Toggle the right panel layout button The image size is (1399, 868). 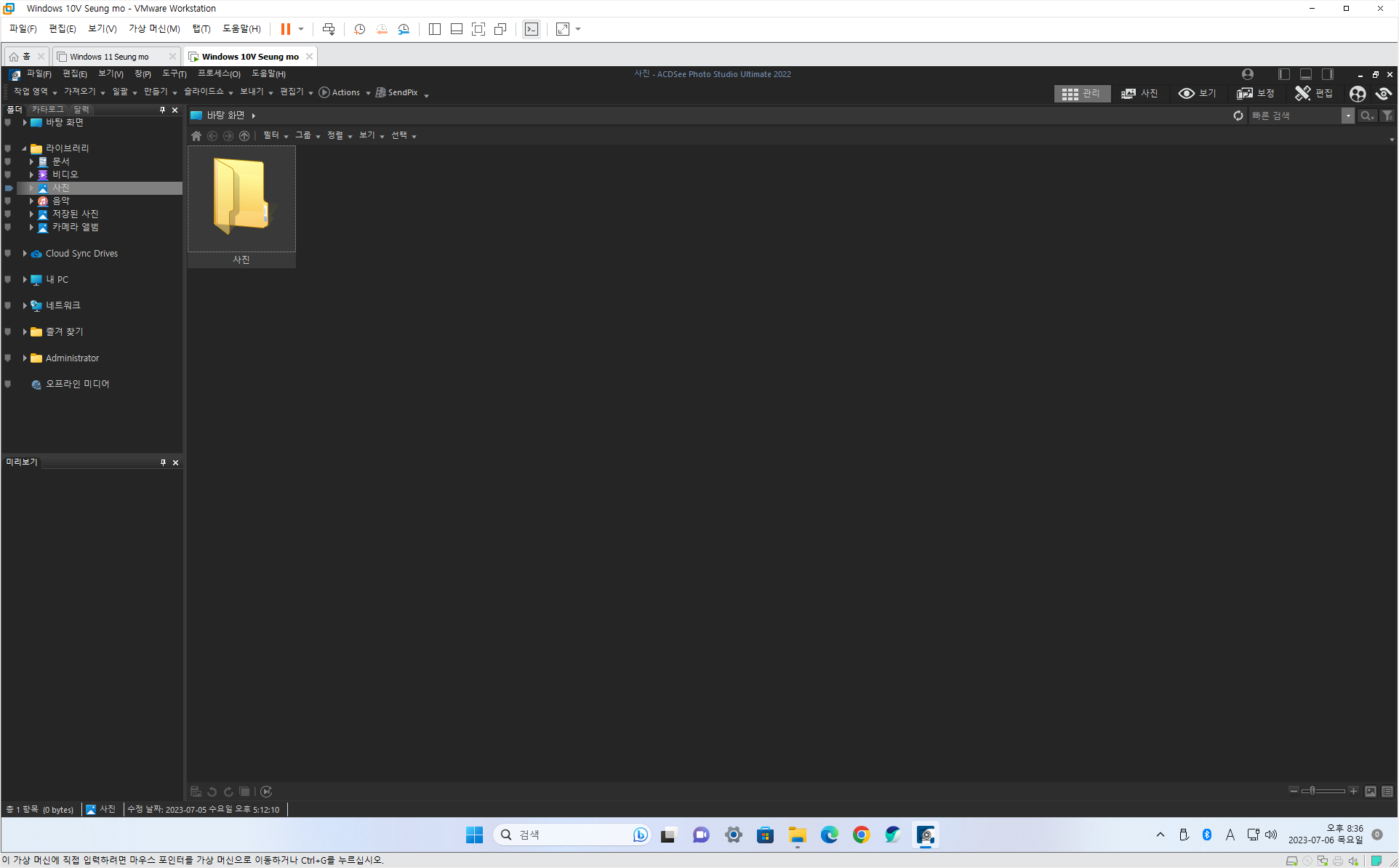(x=1328, y=74)
